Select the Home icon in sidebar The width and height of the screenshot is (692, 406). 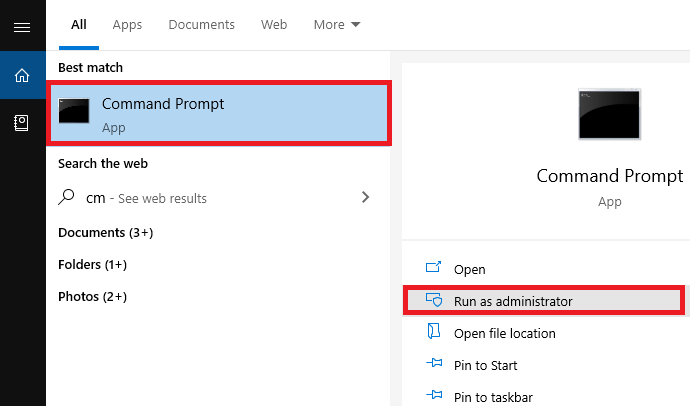click(x=22, y=75)
